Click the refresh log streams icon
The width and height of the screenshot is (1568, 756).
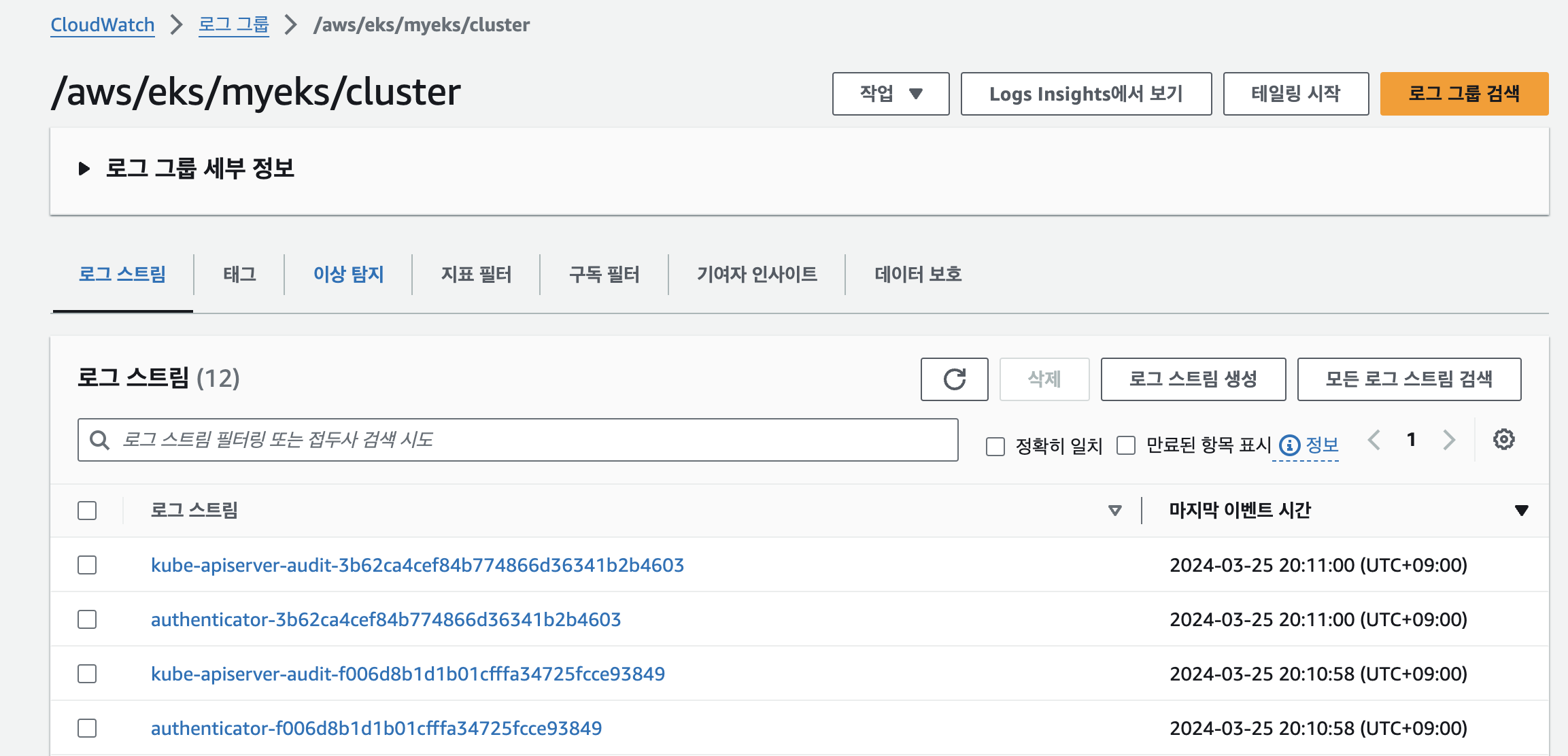[954, 379]
